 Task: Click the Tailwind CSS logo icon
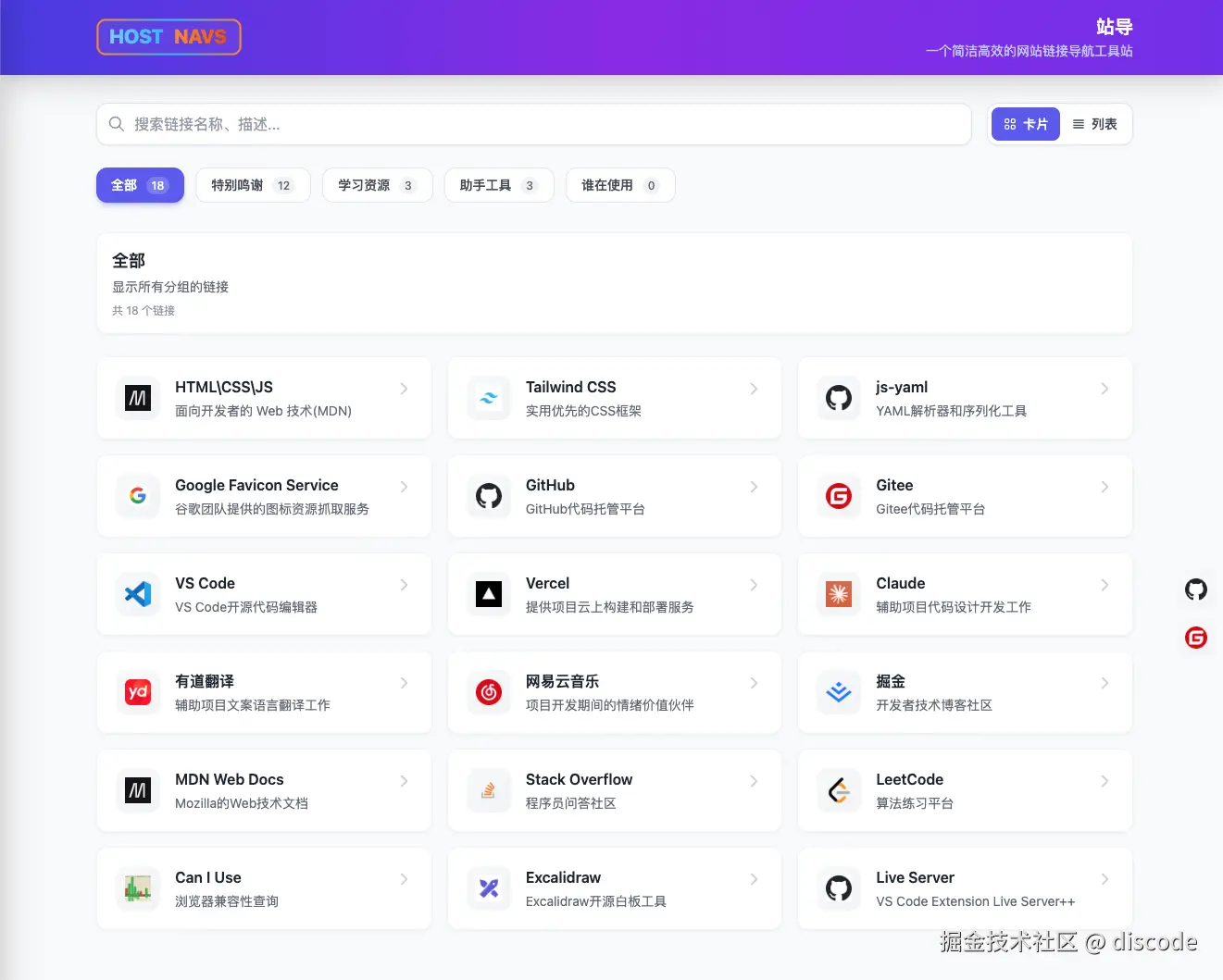point(489,398)
